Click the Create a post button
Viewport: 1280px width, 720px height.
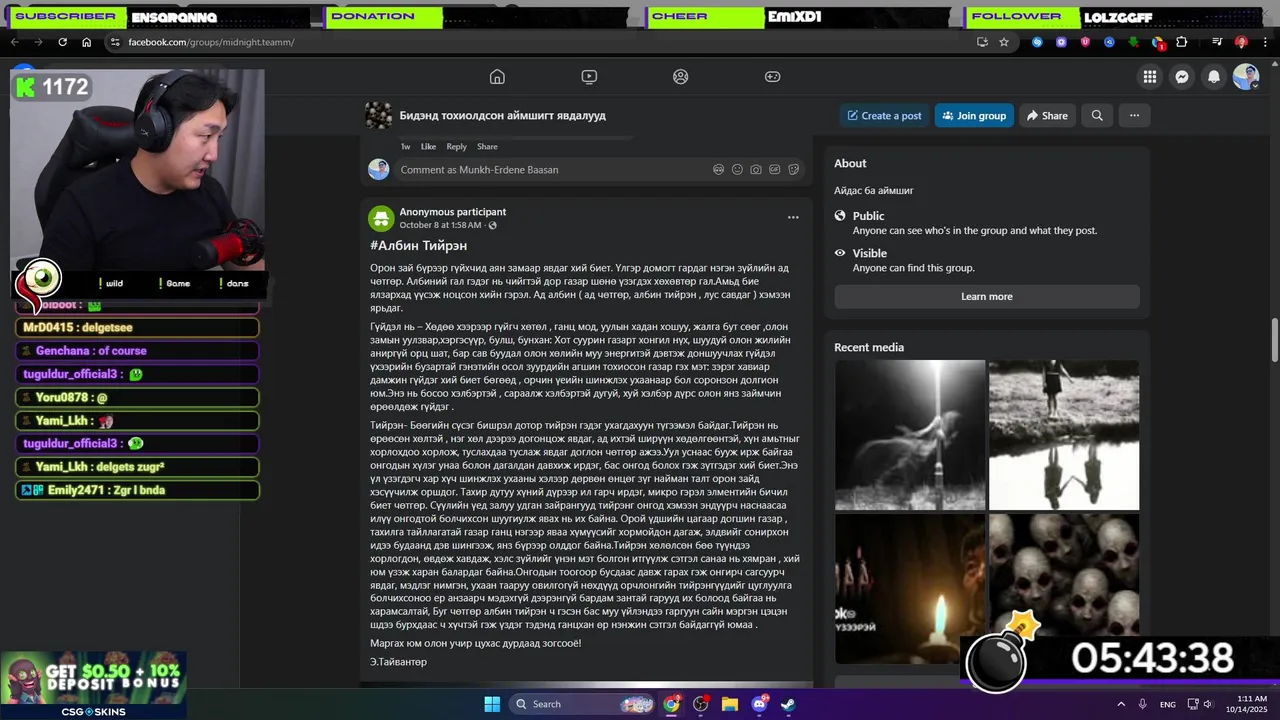(884, 116)
